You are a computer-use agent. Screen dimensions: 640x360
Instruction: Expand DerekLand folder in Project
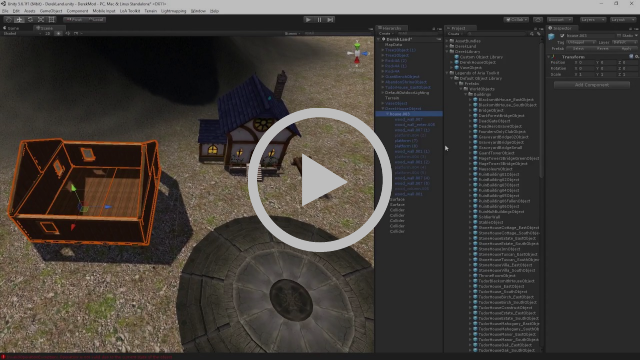[447, 46]
